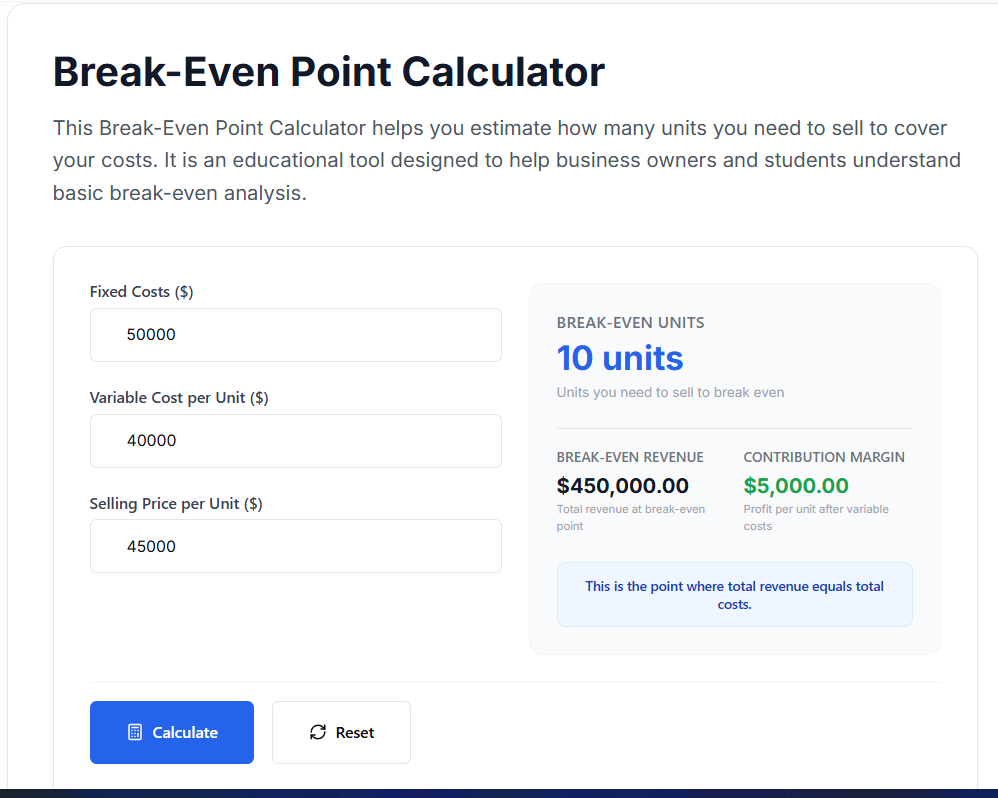Click the blue informational note about total revenue
The width and height of the screenshot is (998, 798).
coord(734,594)
